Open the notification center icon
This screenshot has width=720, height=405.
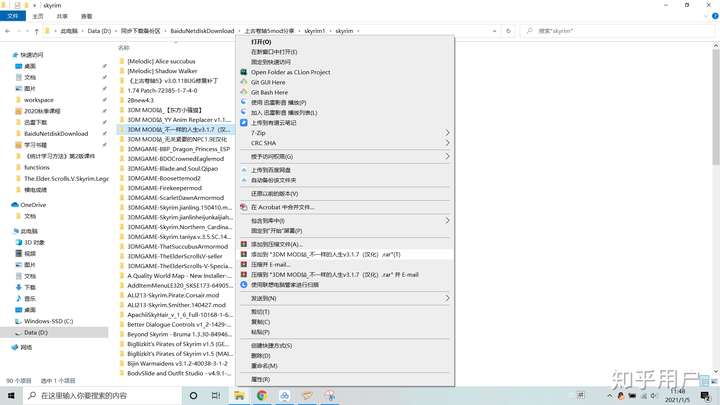pyautogui.click(x=705, y=395)
